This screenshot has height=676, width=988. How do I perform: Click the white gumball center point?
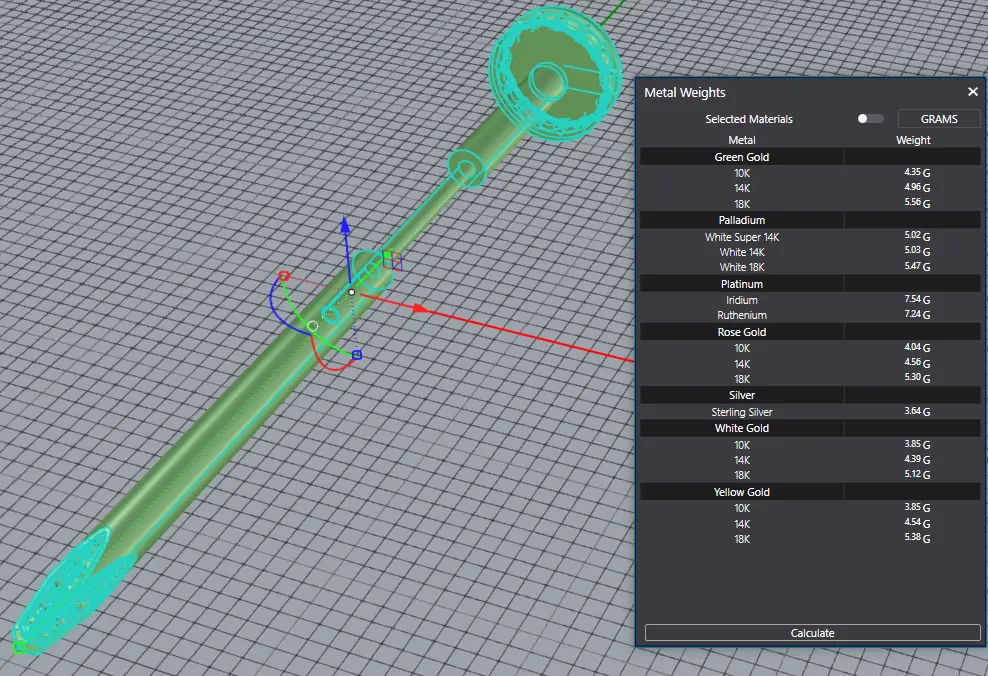pyautogui.click(x=352, y=292)
